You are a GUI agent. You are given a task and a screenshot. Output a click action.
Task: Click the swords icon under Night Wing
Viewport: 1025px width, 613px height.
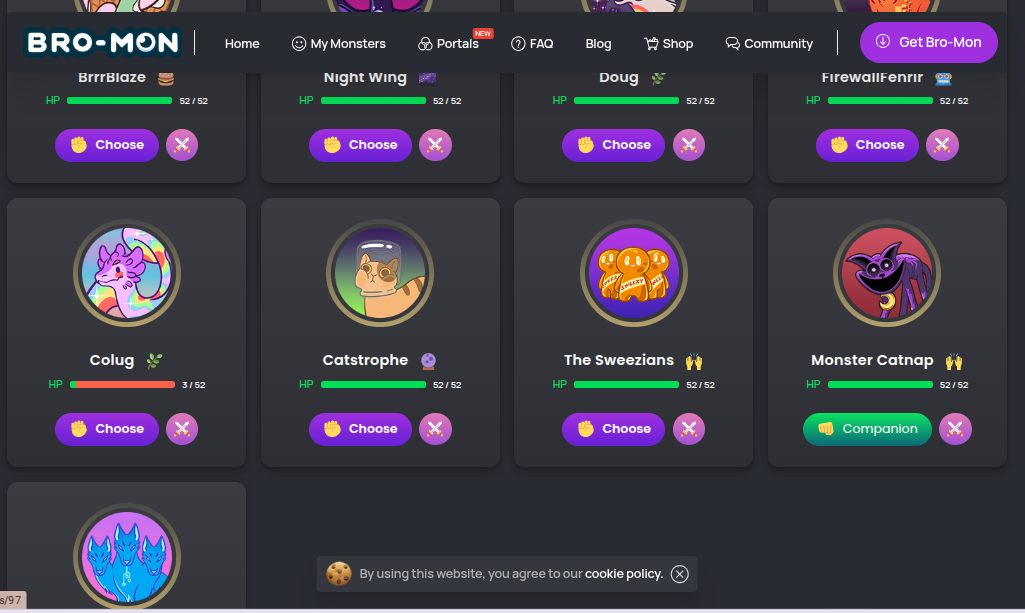[x=435, y=145]
